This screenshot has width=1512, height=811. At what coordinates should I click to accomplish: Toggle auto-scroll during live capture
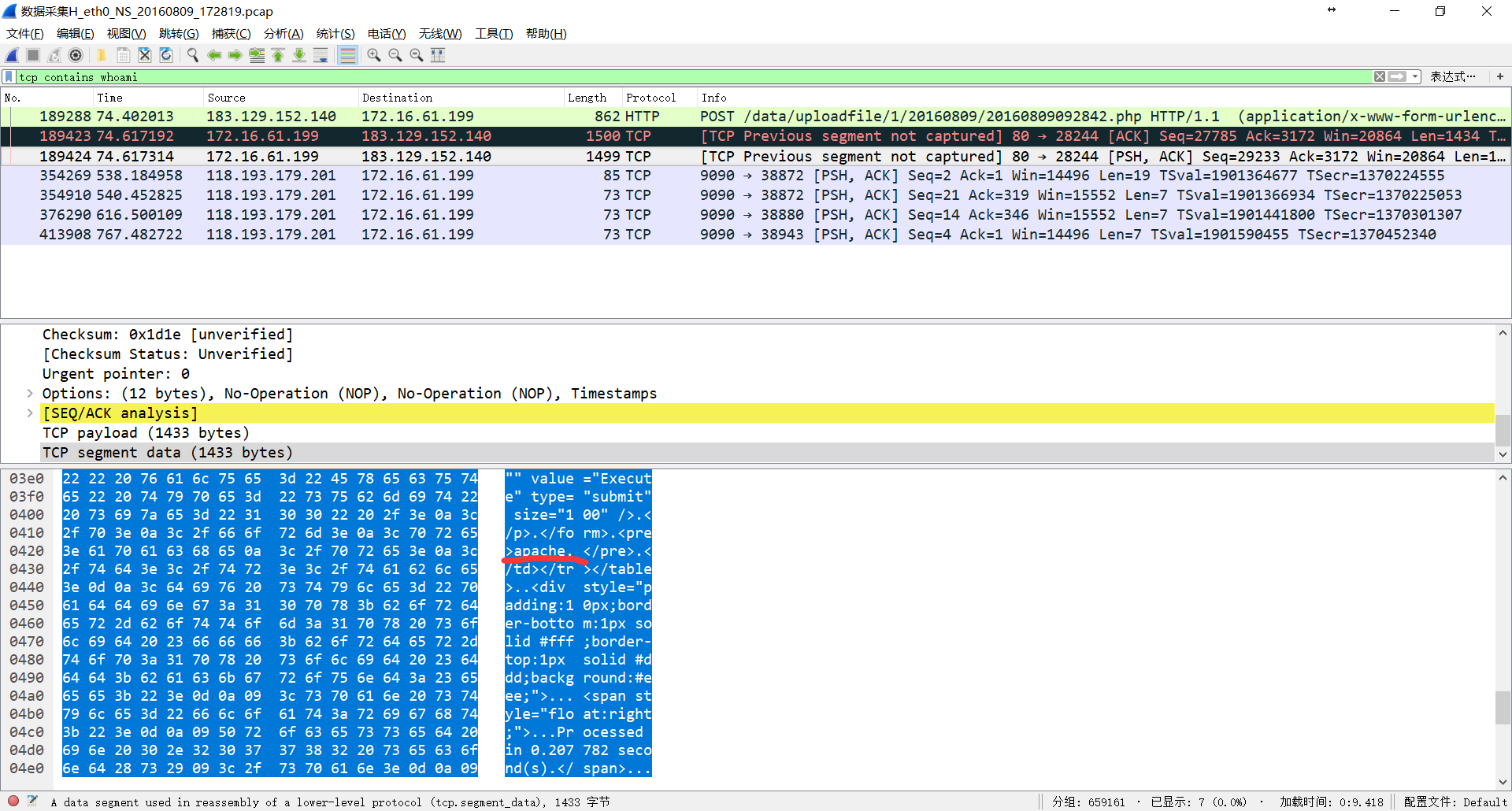(321, 55)
